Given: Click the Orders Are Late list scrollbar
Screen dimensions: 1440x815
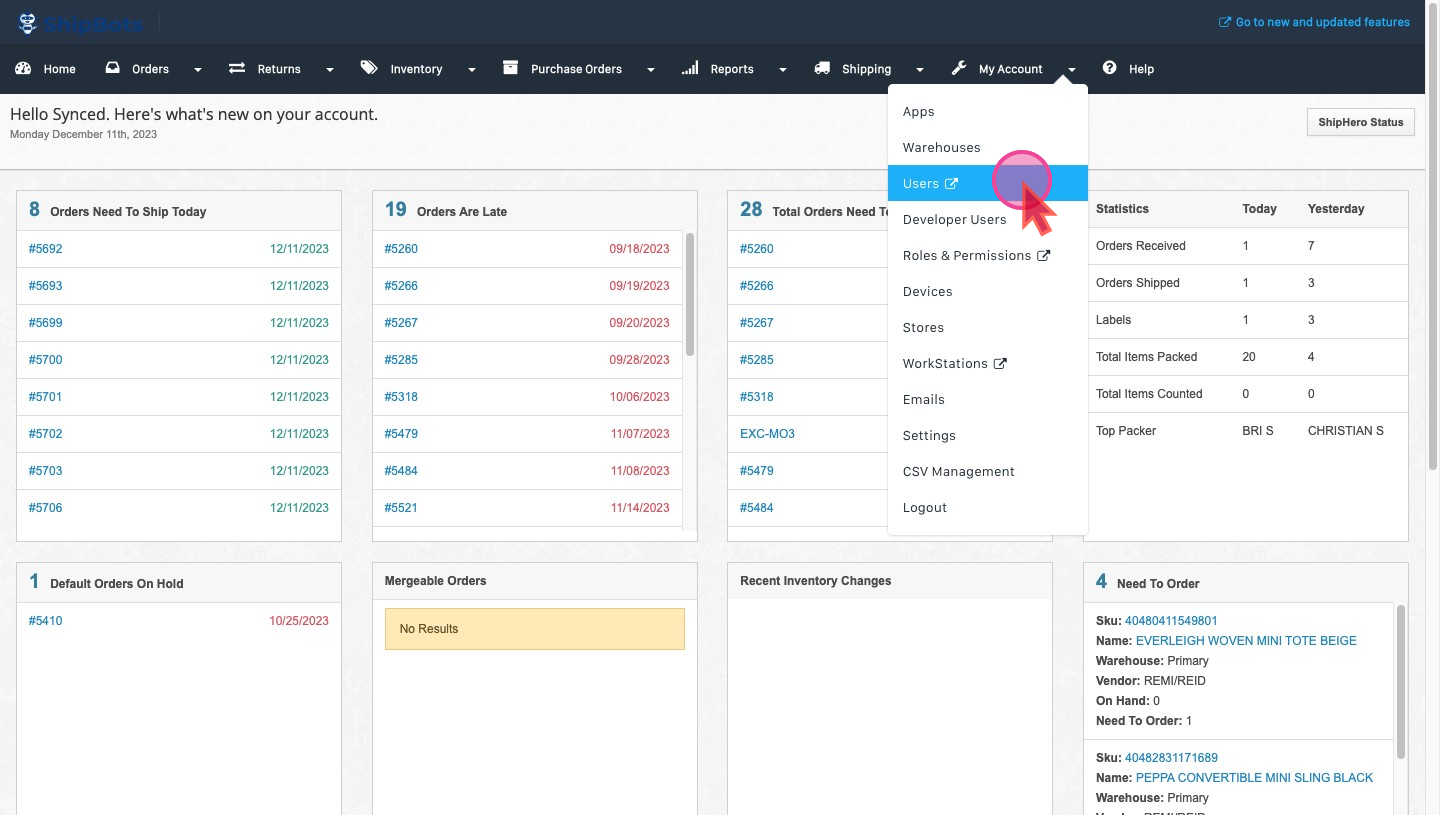Looking at the screenshot, I should pos(690,294).
